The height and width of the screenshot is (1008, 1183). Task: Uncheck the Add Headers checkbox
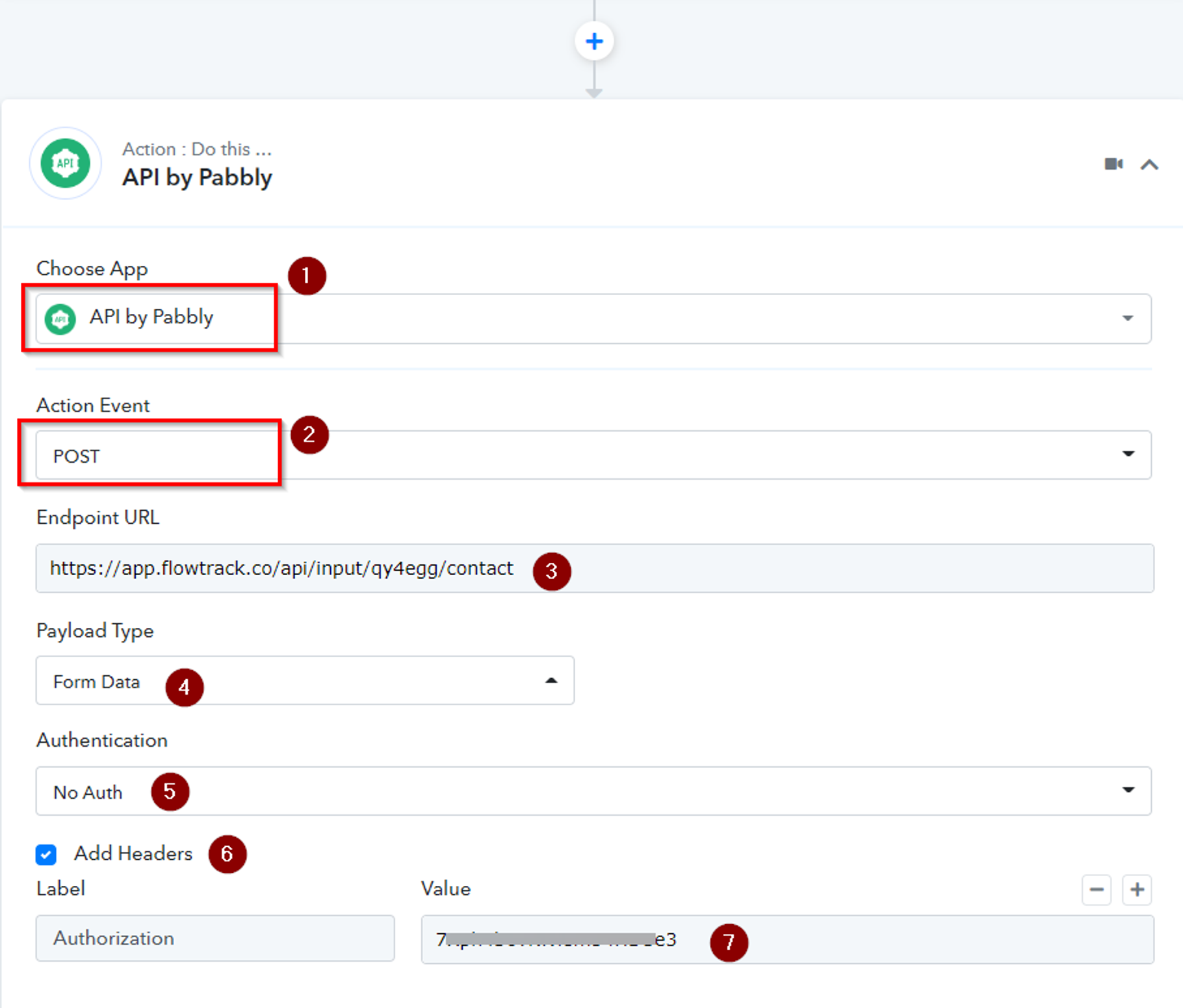pos(46,855)
